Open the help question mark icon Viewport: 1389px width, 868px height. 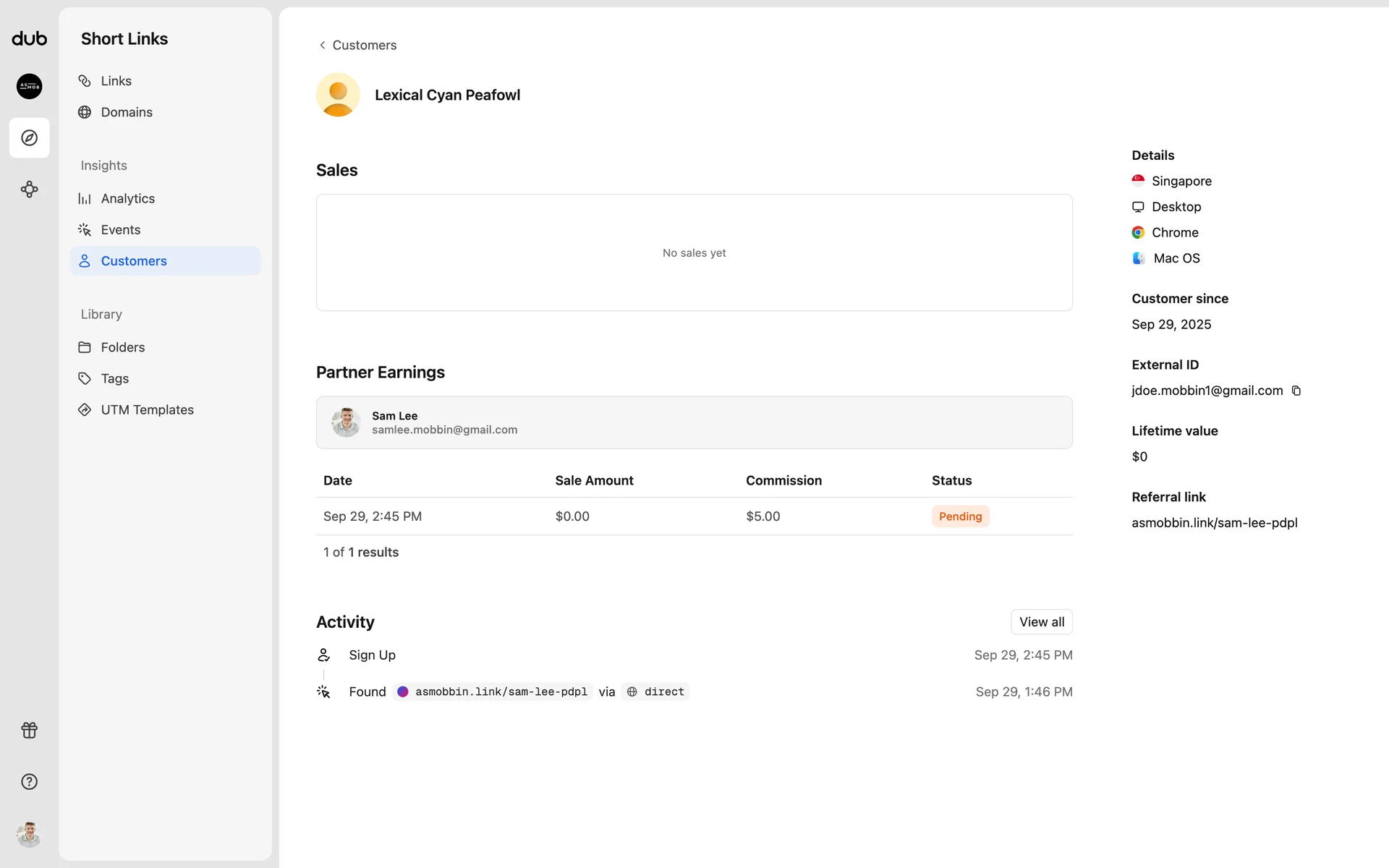pyautogui.click(x=29, y=781)
